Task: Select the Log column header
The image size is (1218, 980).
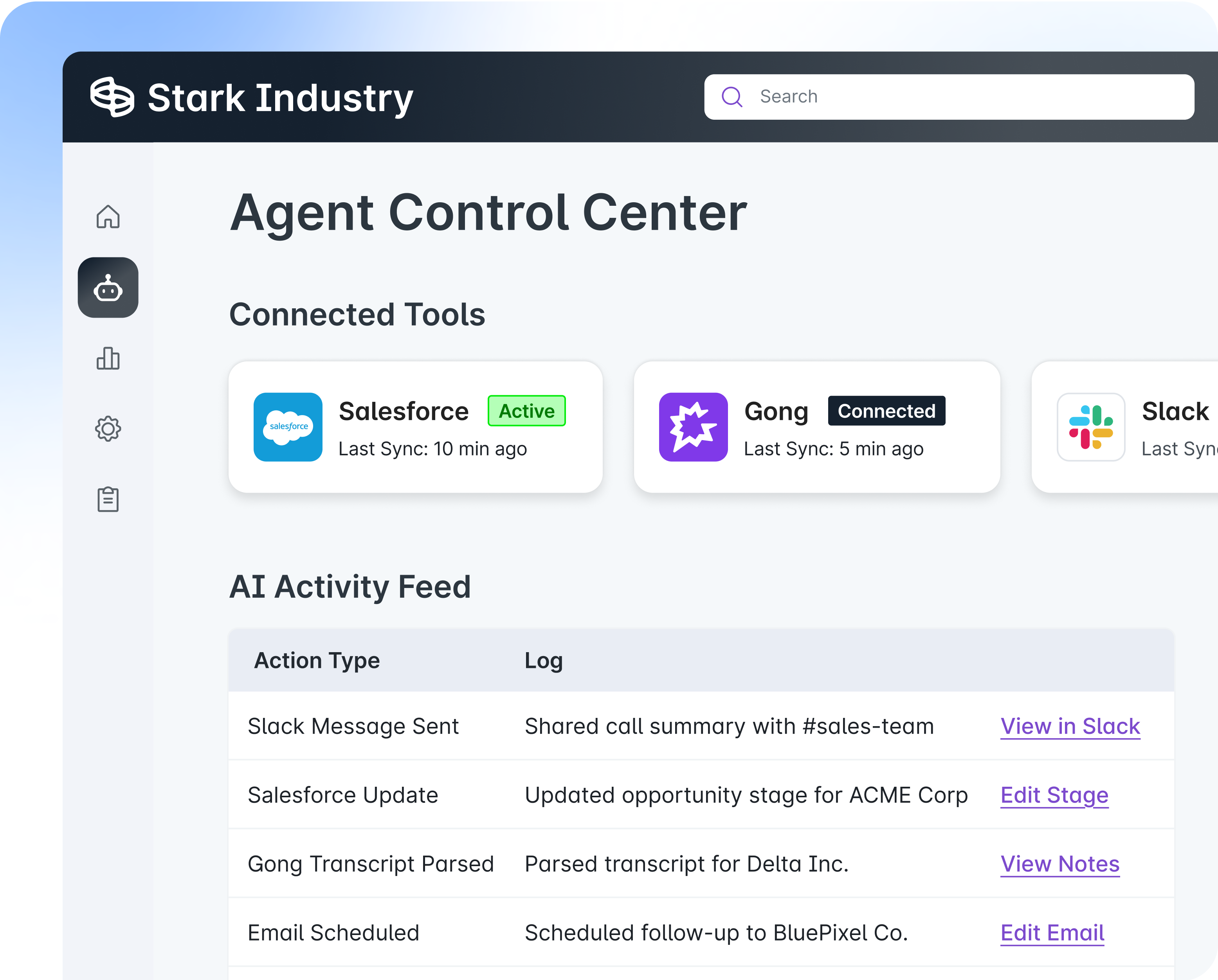Action: point(544,660)
